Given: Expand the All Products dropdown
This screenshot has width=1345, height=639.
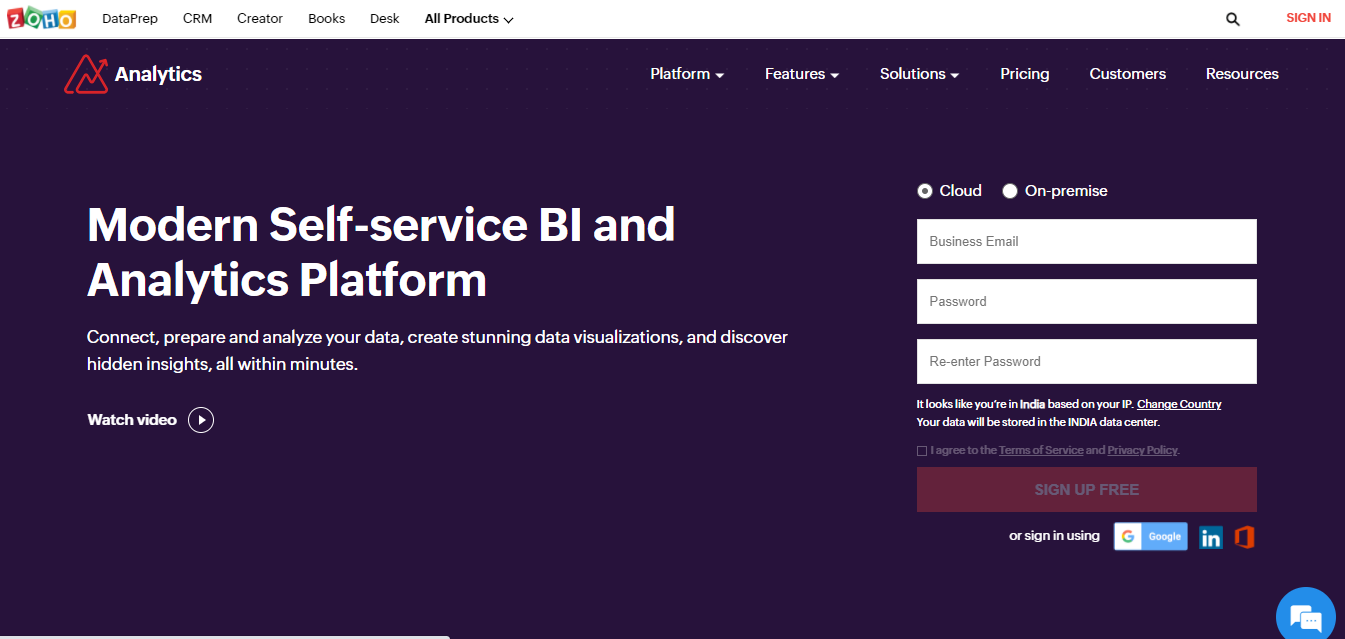Looking at the screenshot, I should (x=469, y=18).
